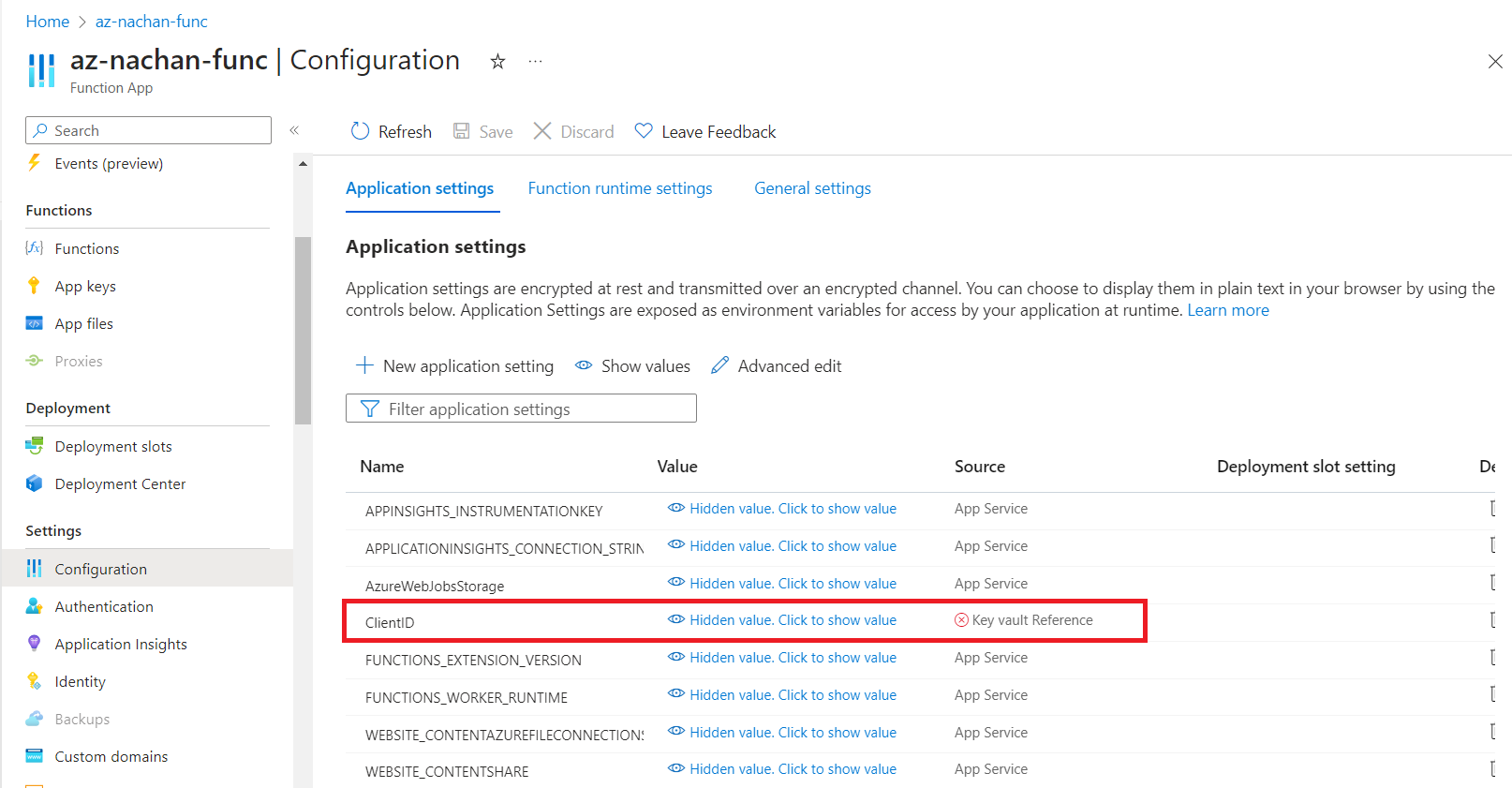This screenshot has height=788, width=1512.
Task: Click the plus icon for New application setting
Action: point(365,365)
